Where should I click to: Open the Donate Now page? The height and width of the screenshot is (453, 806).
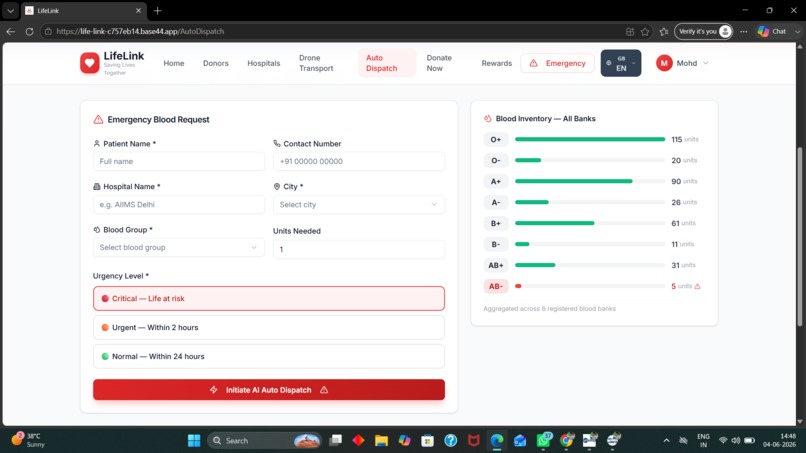point(439,63)
